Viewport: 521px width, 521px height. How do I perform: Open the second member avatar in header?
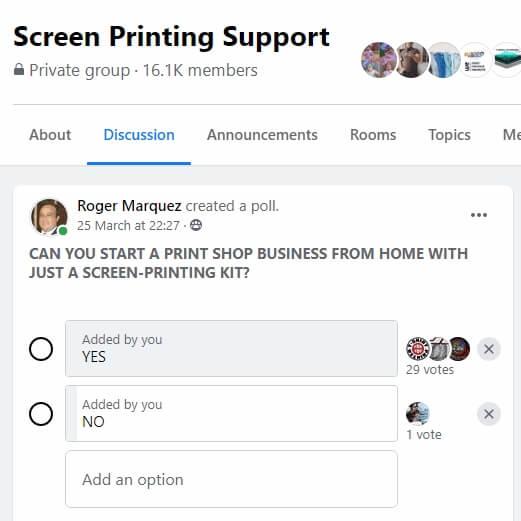[411, 60]
